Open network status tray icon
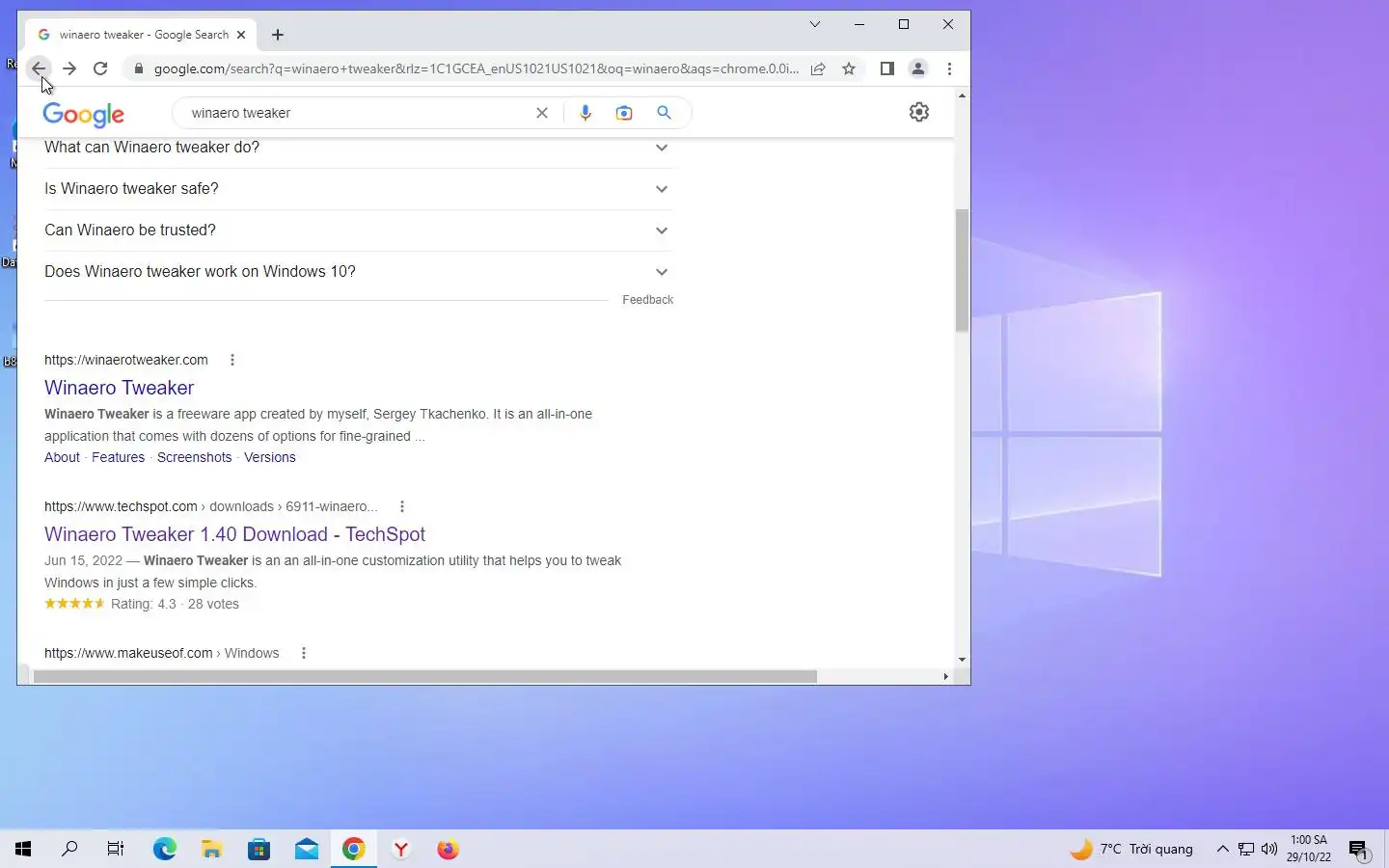1389x868 pixels. (x=1246, y=849)
